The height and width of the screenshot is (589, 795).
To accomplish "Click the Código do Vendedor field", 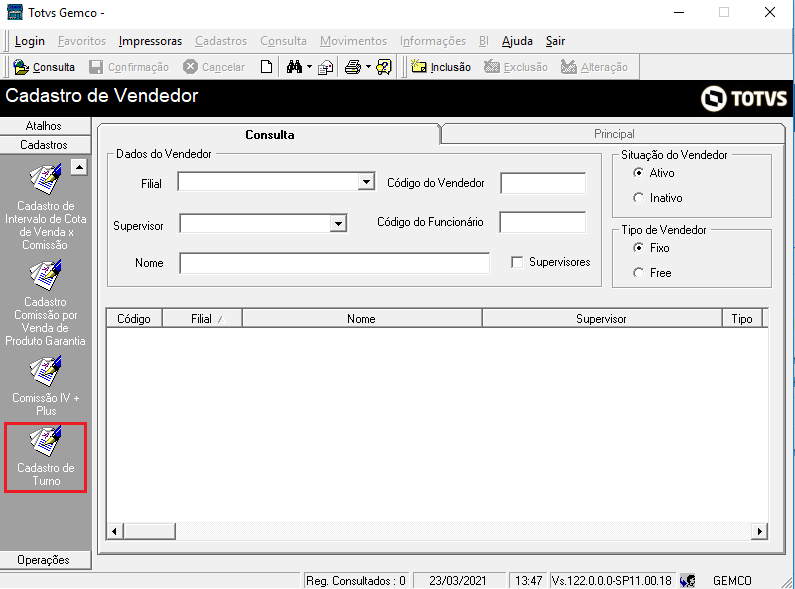I will (x=543, y=183).
